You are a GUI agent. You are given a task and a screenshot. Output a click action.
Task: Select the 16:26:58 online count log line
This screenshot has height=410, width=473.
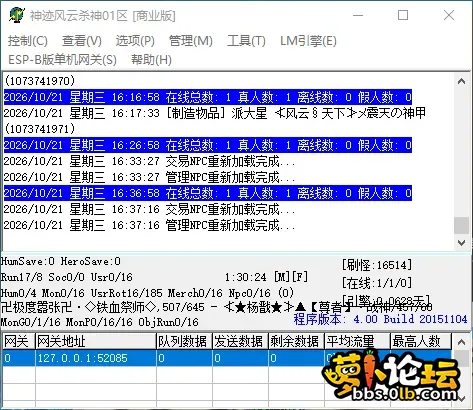208,145
